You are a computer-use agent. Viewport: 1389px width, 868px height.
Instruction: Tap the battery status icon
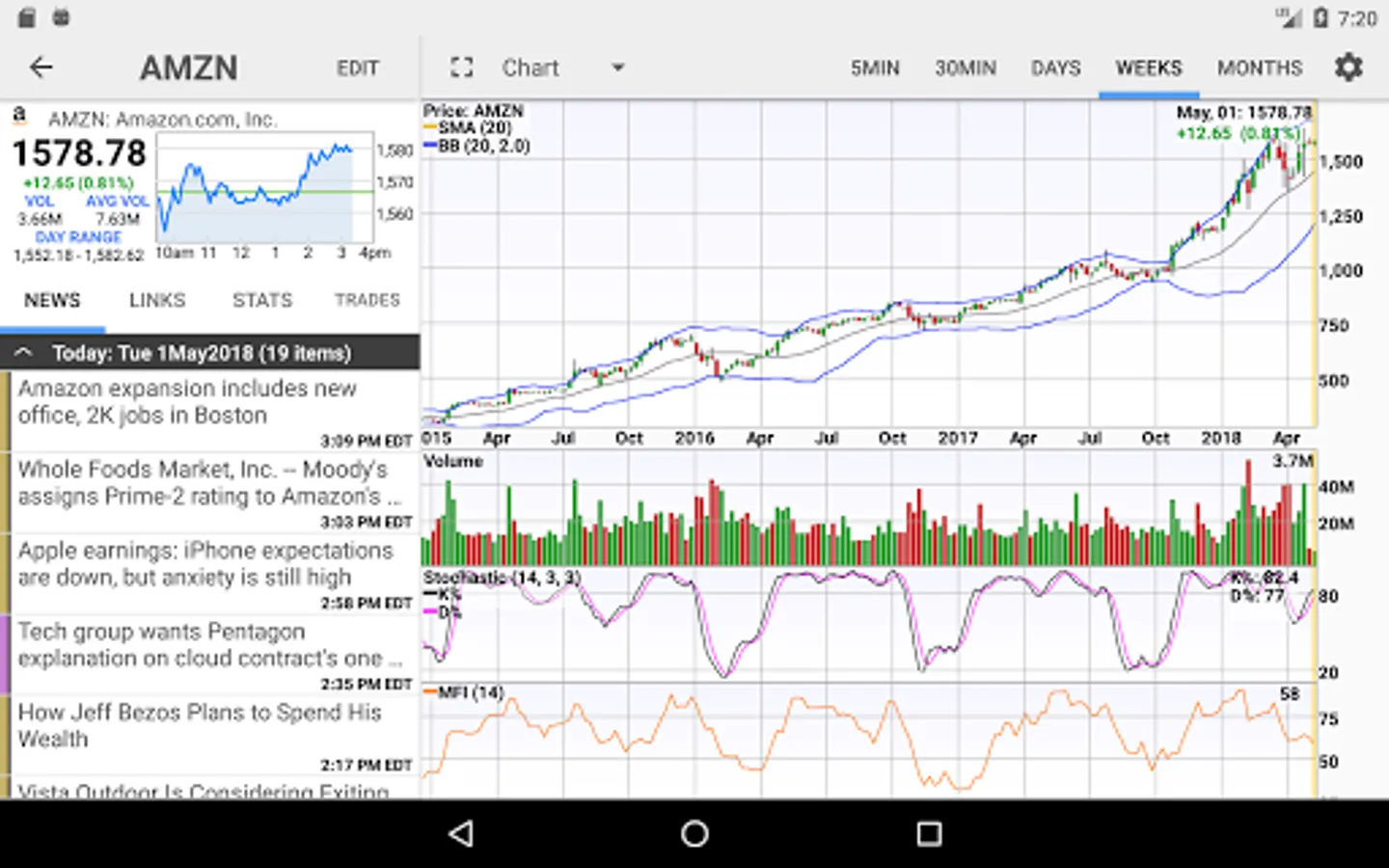(x=1321, y=18)
